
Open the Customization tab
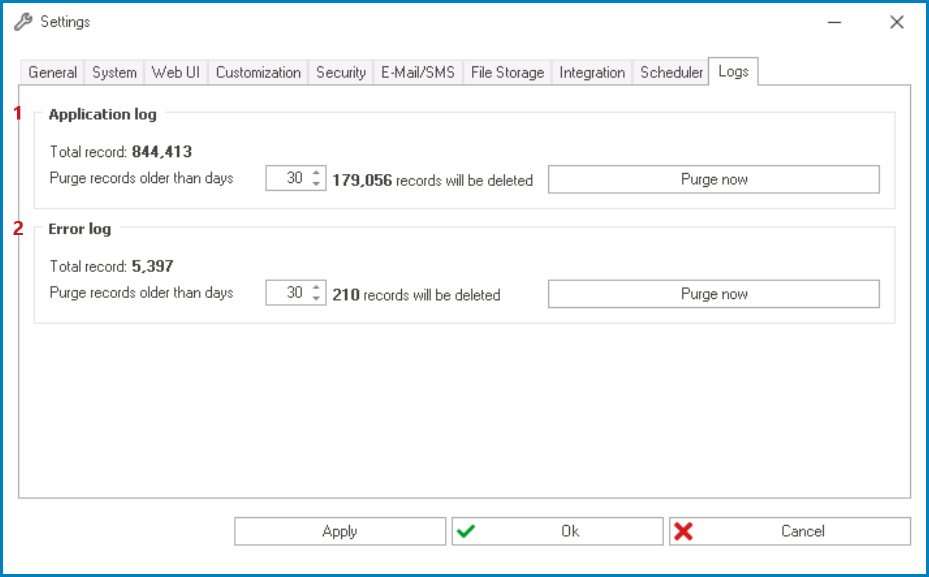pyautogui.click(x=257, y=72)
